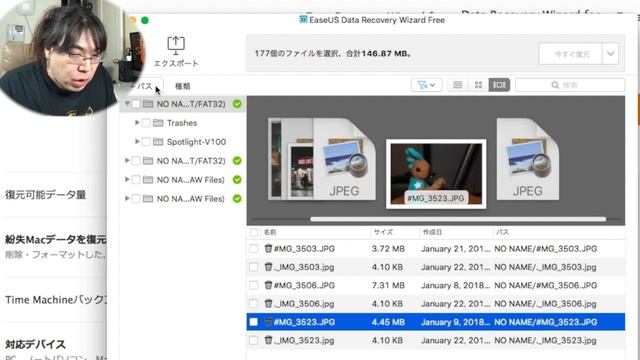This screenshot has height=360, width=640.
Task: Click path NO NAME/#MG_3503.JPG
Action: point(546,249)
